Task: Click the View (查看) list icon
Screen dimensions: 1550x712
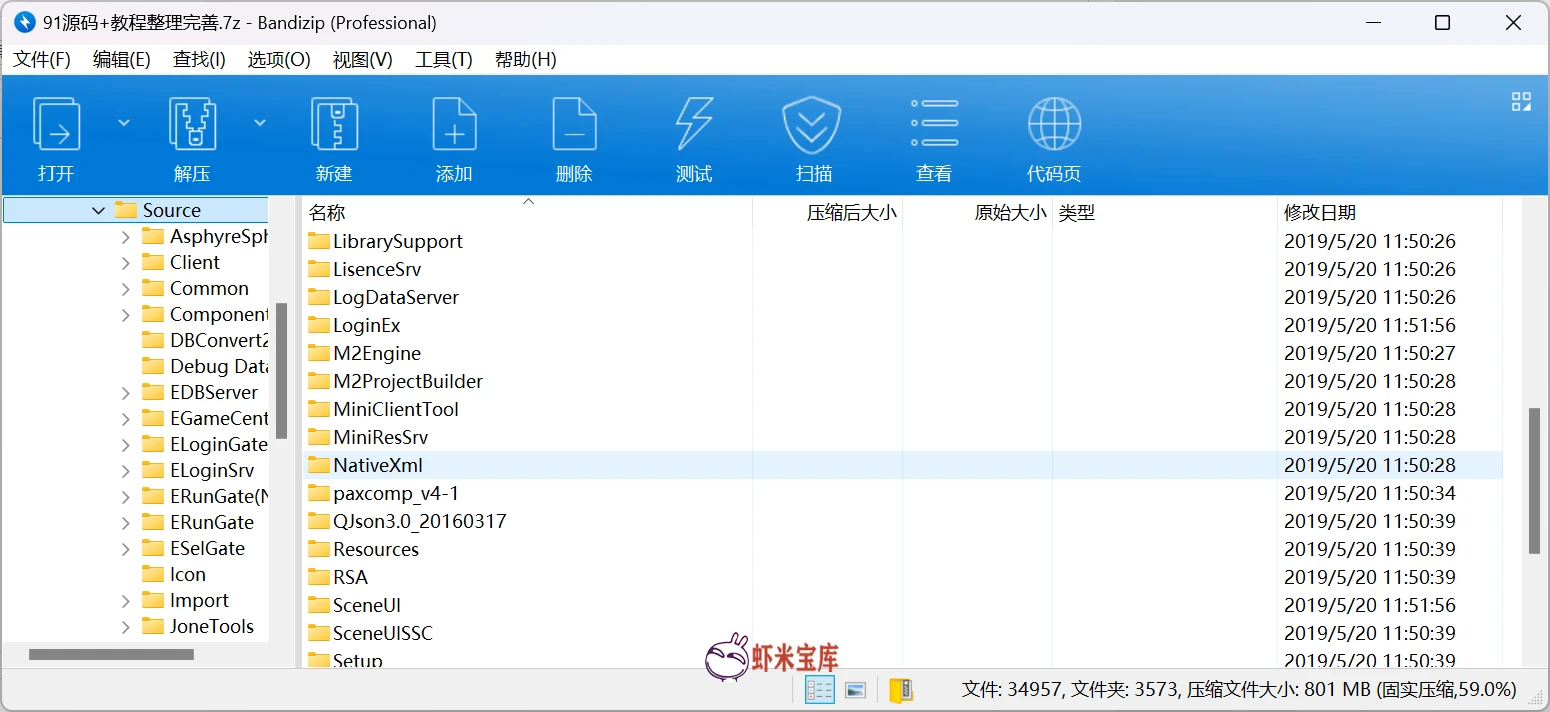Action: 934,124
